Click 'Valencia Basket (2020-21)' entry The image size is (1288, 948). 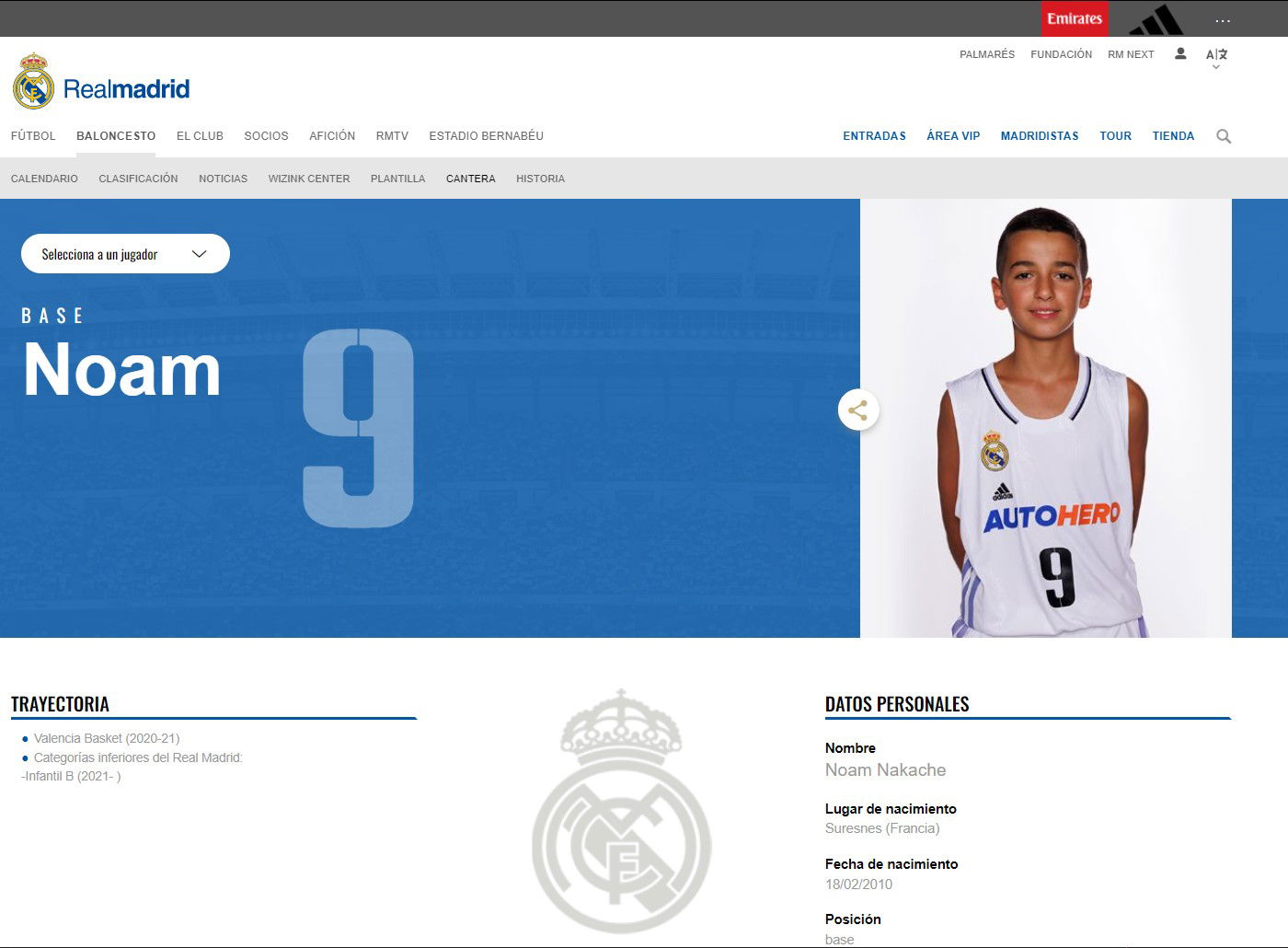click(x=107, y=738)
